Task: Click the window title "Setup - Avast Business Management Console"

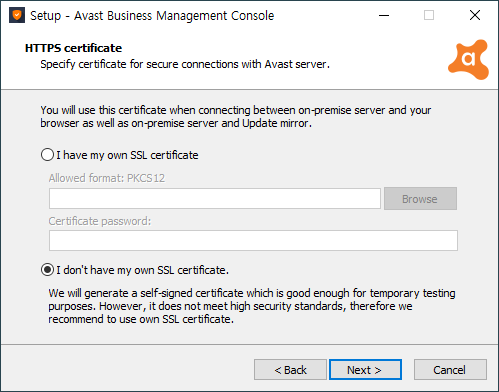Action: point(152,16)
